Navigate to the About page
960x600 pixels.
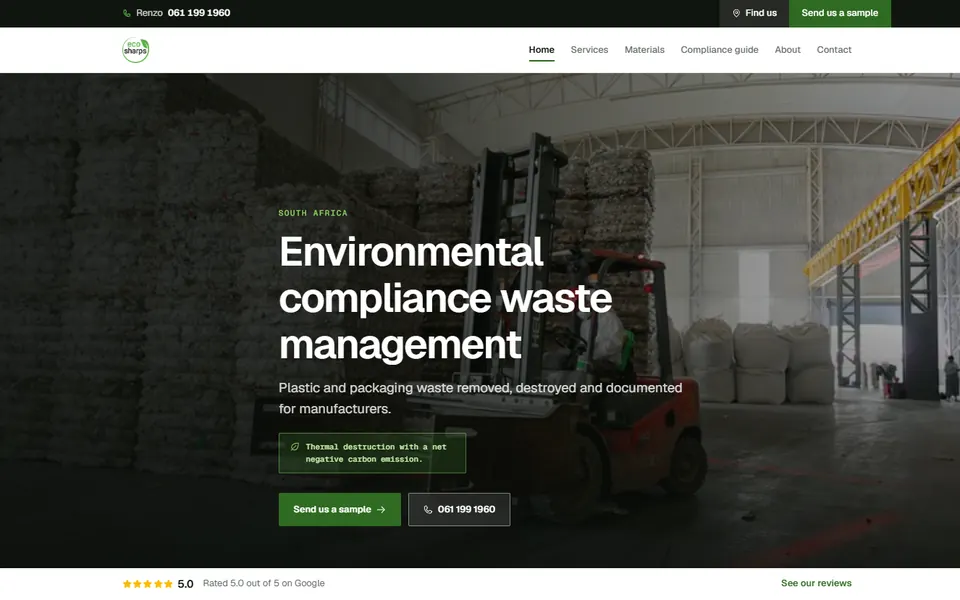(787, 50)
